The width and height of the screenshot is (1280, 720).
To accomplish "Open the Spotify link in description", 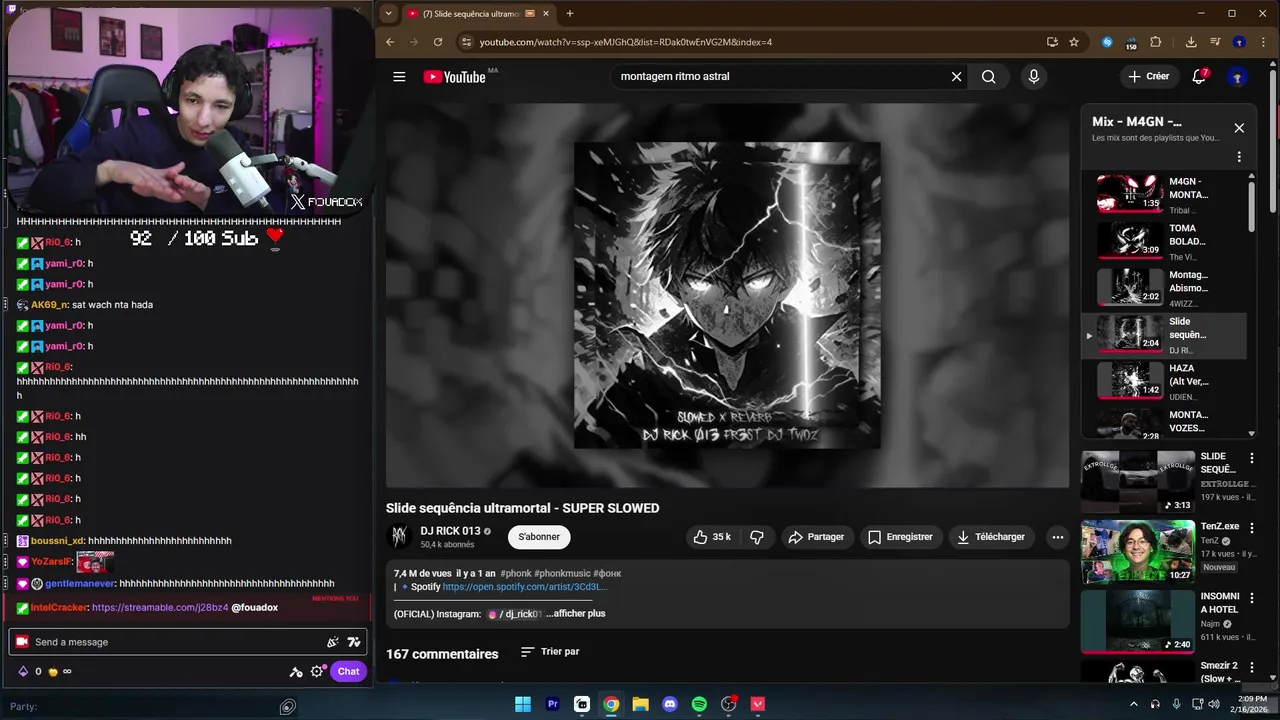I will tap(525, 587).
